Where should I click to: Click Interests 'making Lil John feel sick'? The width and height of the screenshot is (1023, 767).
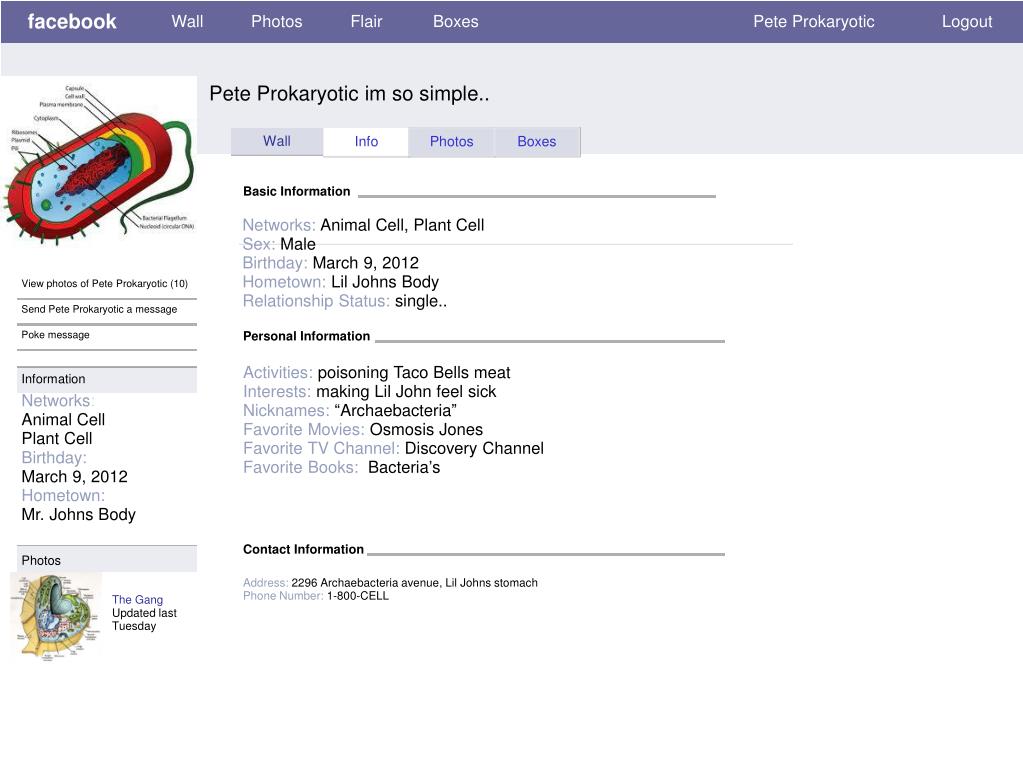point(406,391)
